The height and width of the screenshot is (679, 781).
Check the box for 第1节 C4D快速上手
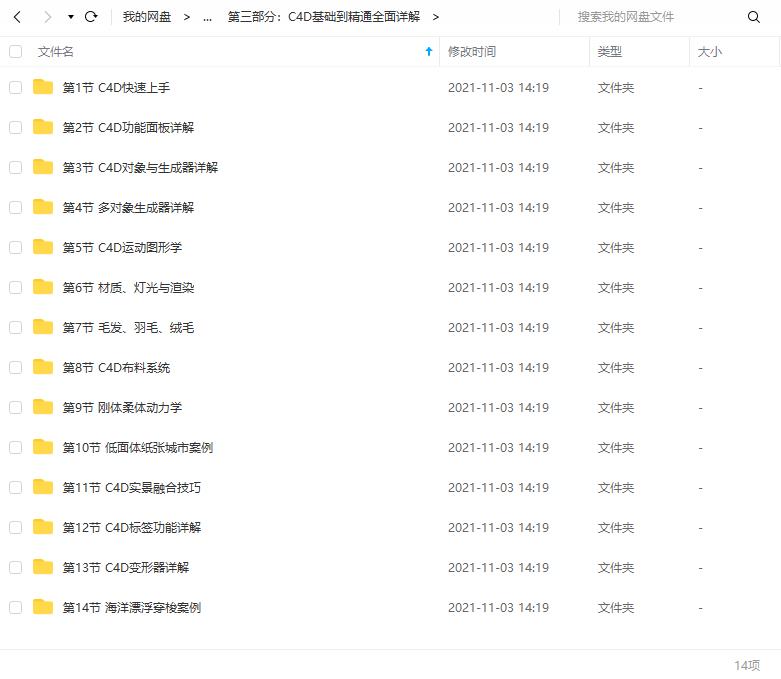point(15,88)
